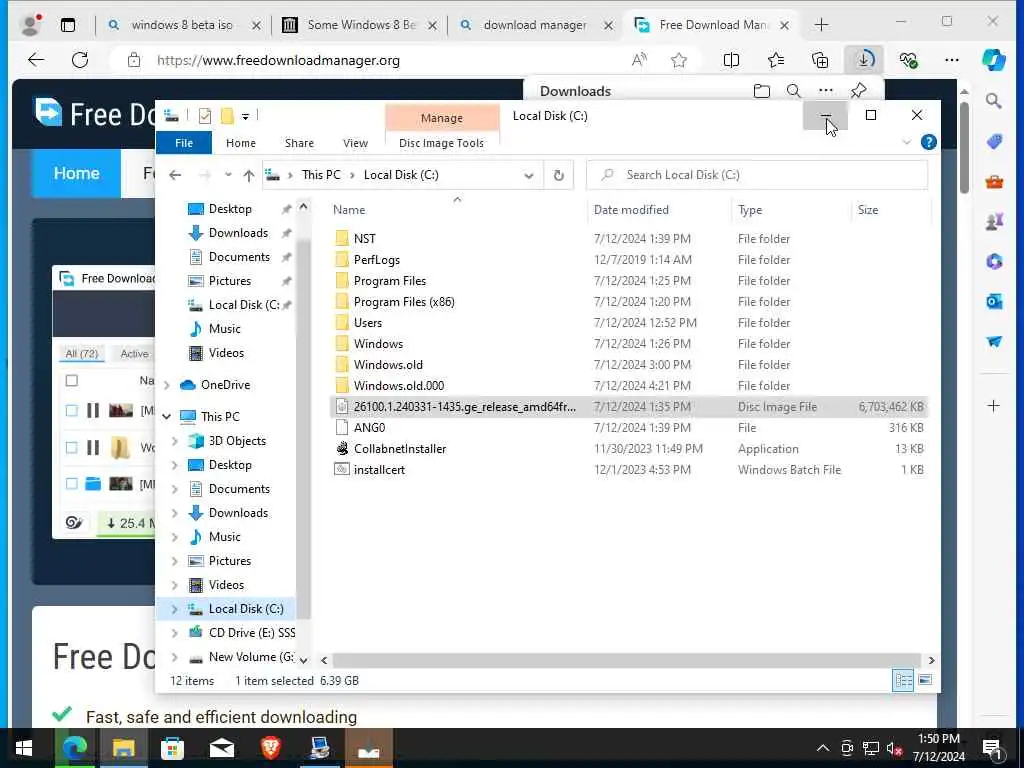Select Downloads in quick access
This screenshot has height=768, width=1024.
tap(238, 233)
